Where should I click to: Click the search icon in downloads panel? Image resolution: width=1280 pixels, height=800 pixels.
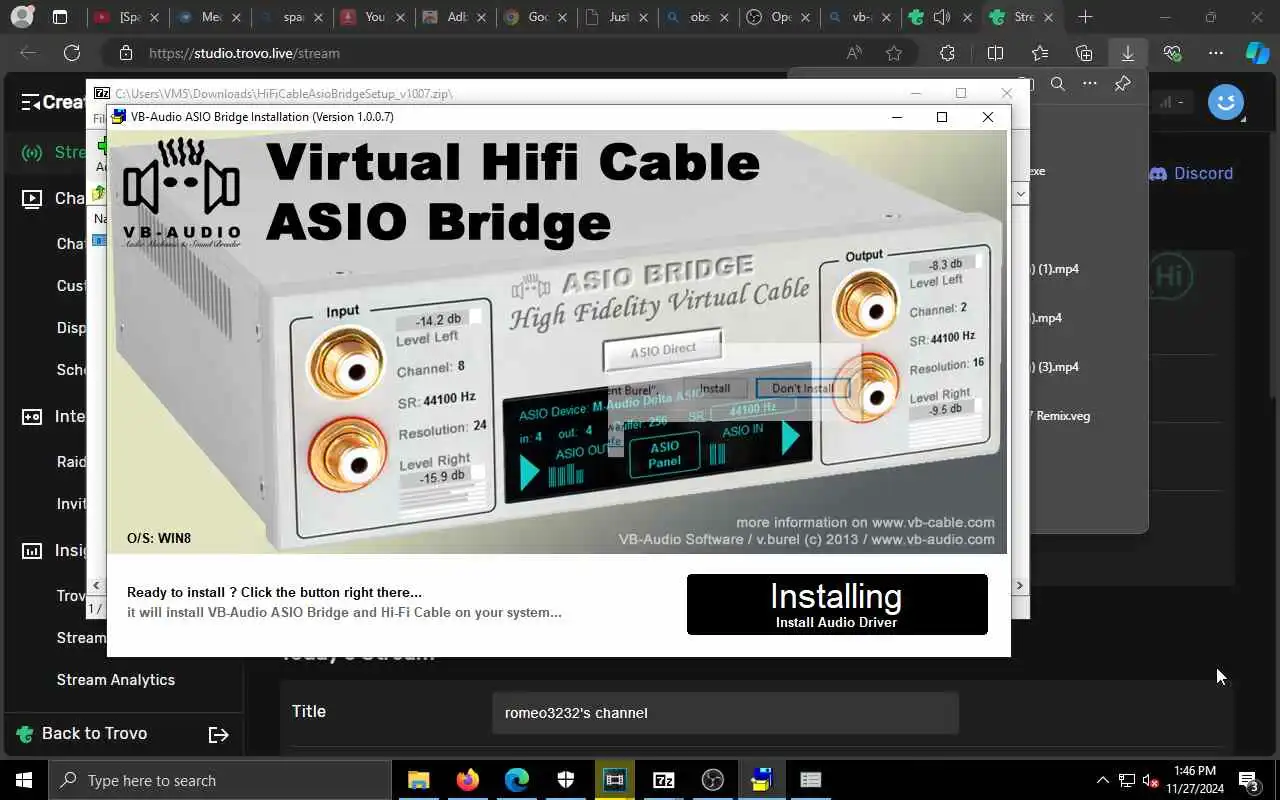coord(1057,84)
